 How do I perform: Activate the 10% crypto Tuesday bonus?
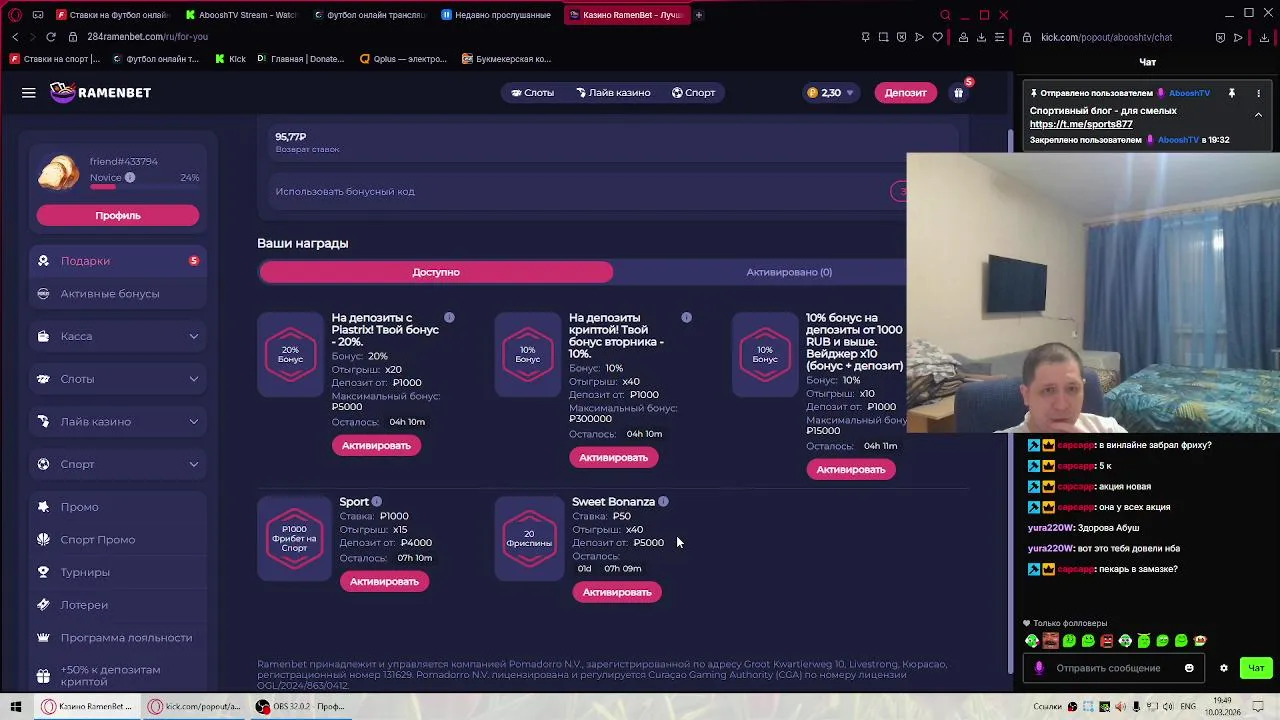tap(613, 458)
